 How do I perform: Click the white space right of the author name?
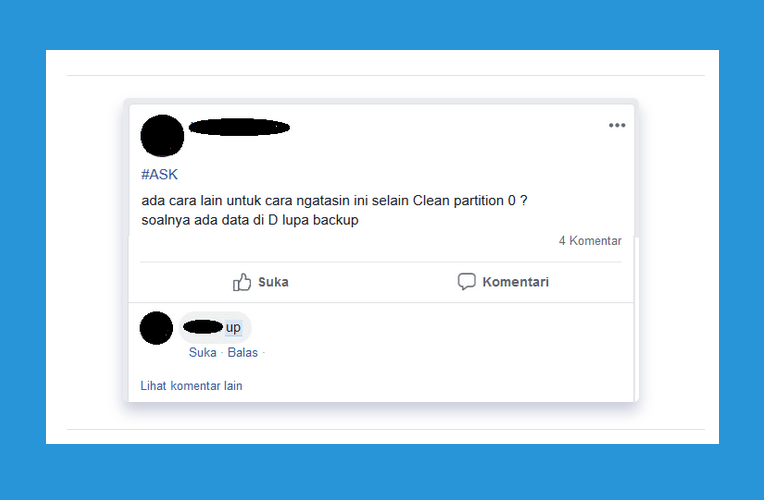pos(439,128)
